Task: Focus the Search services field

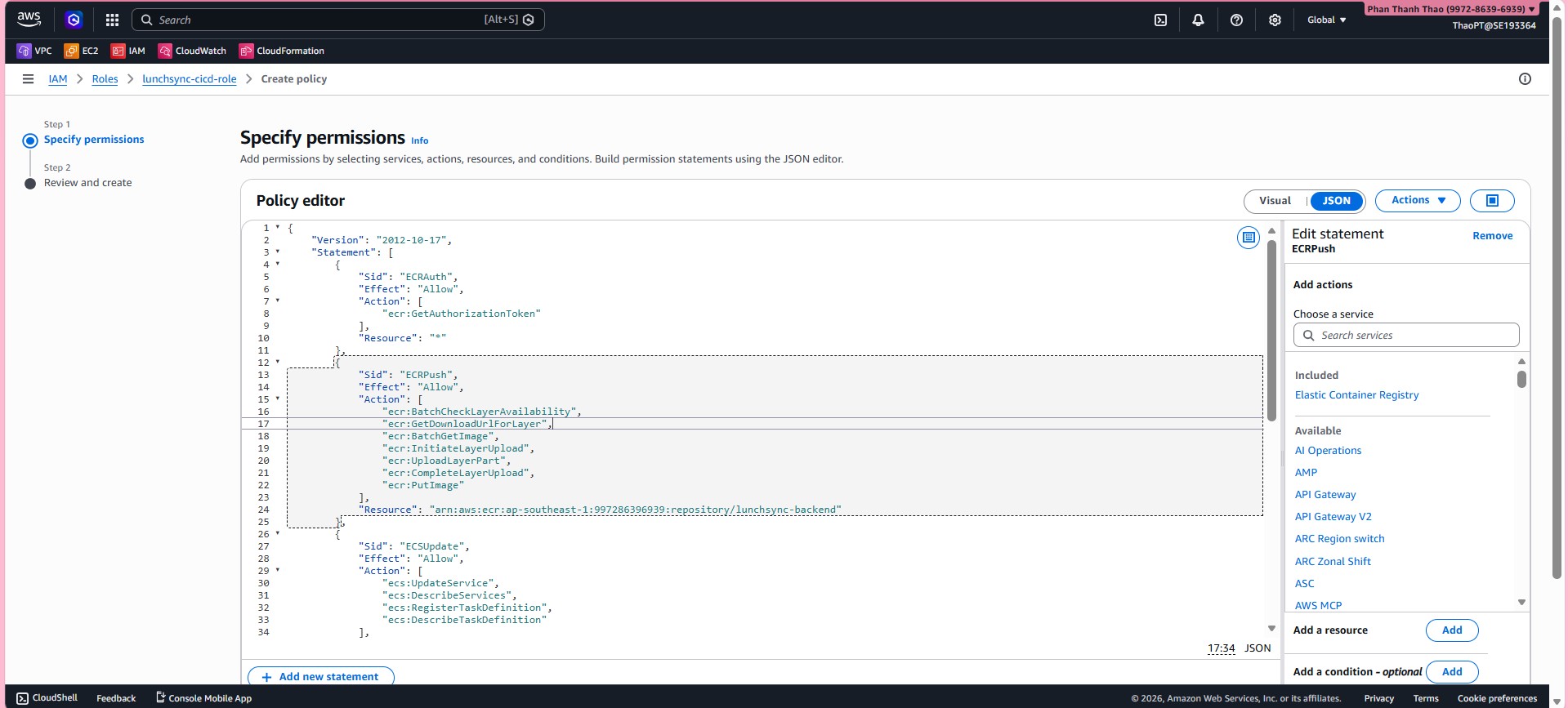Action: (x=1406, y=336)
